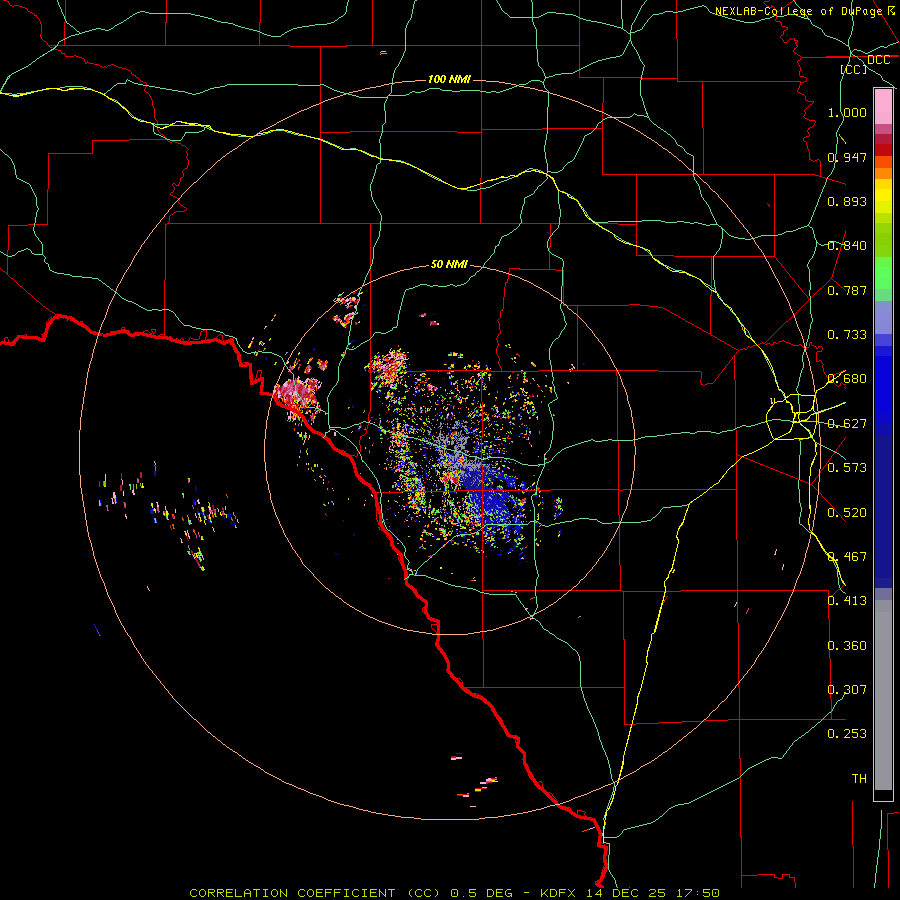Click the Correlation Coefficient KDFX caption text
900x900 pixels.
tap(454, 893)
